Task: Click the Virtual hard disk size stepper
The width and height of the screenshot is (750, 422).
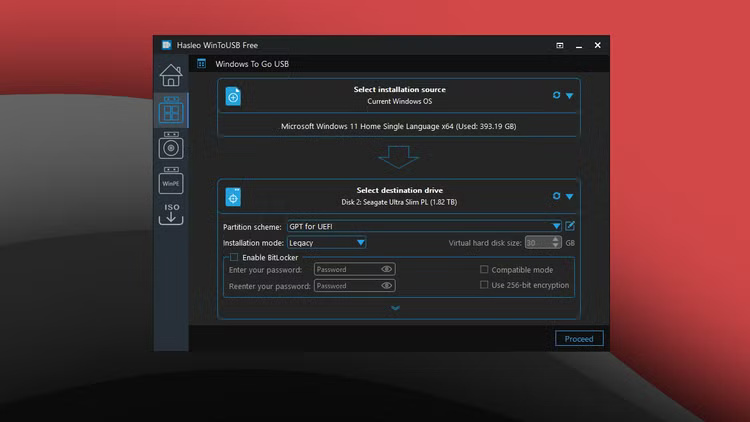Action: point(556,242)
